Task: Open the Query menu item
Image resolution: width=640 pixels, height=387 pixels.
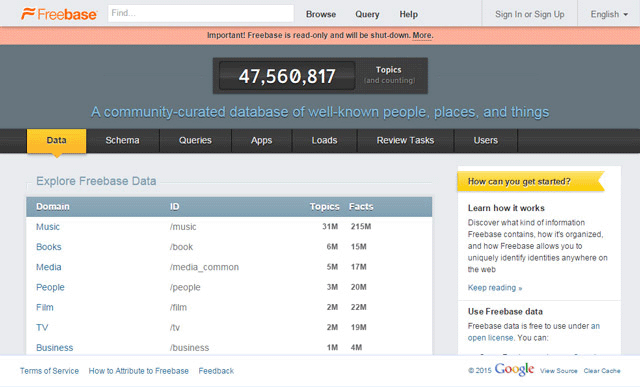Action: coord(367,14)
